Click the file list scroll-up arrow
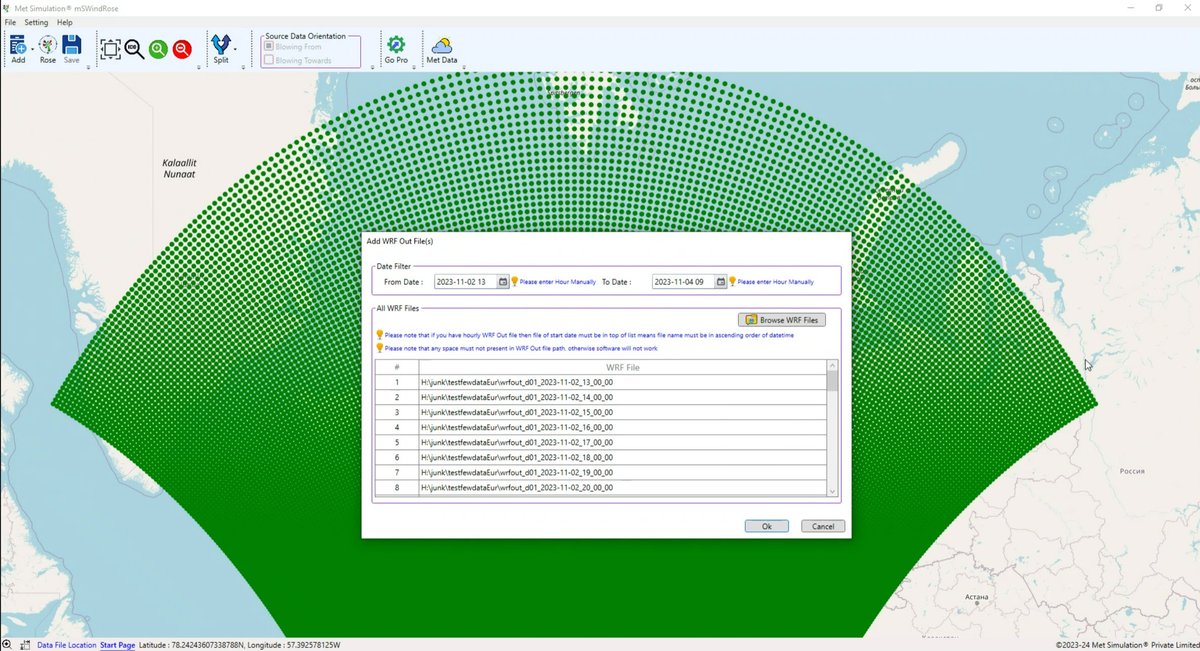 click(833, 365)
